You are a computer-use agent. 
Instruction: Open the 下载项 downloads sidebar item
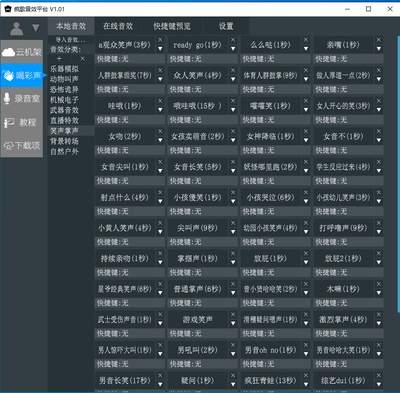[x=22, y=145]
